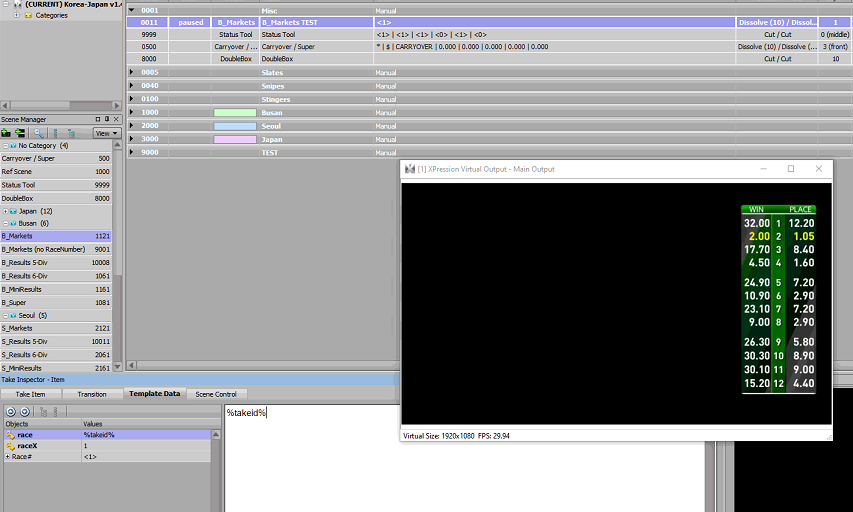Click the up arrow icon in Template Data toolbar
Image resolution: width=853 pixels, height=512 pixels.
10,412
